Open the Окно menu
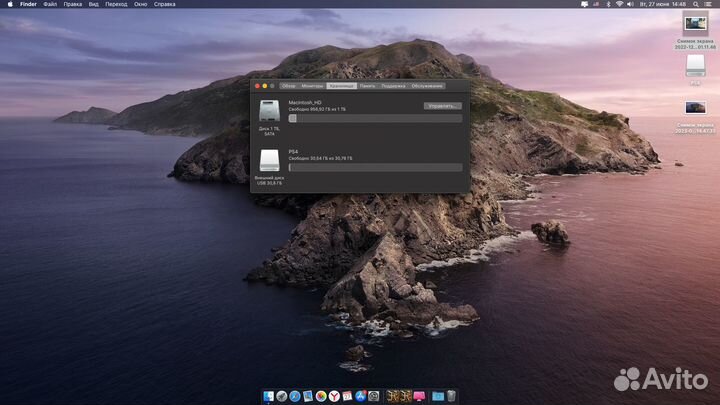Screen dimensions: 720x405 141,4
